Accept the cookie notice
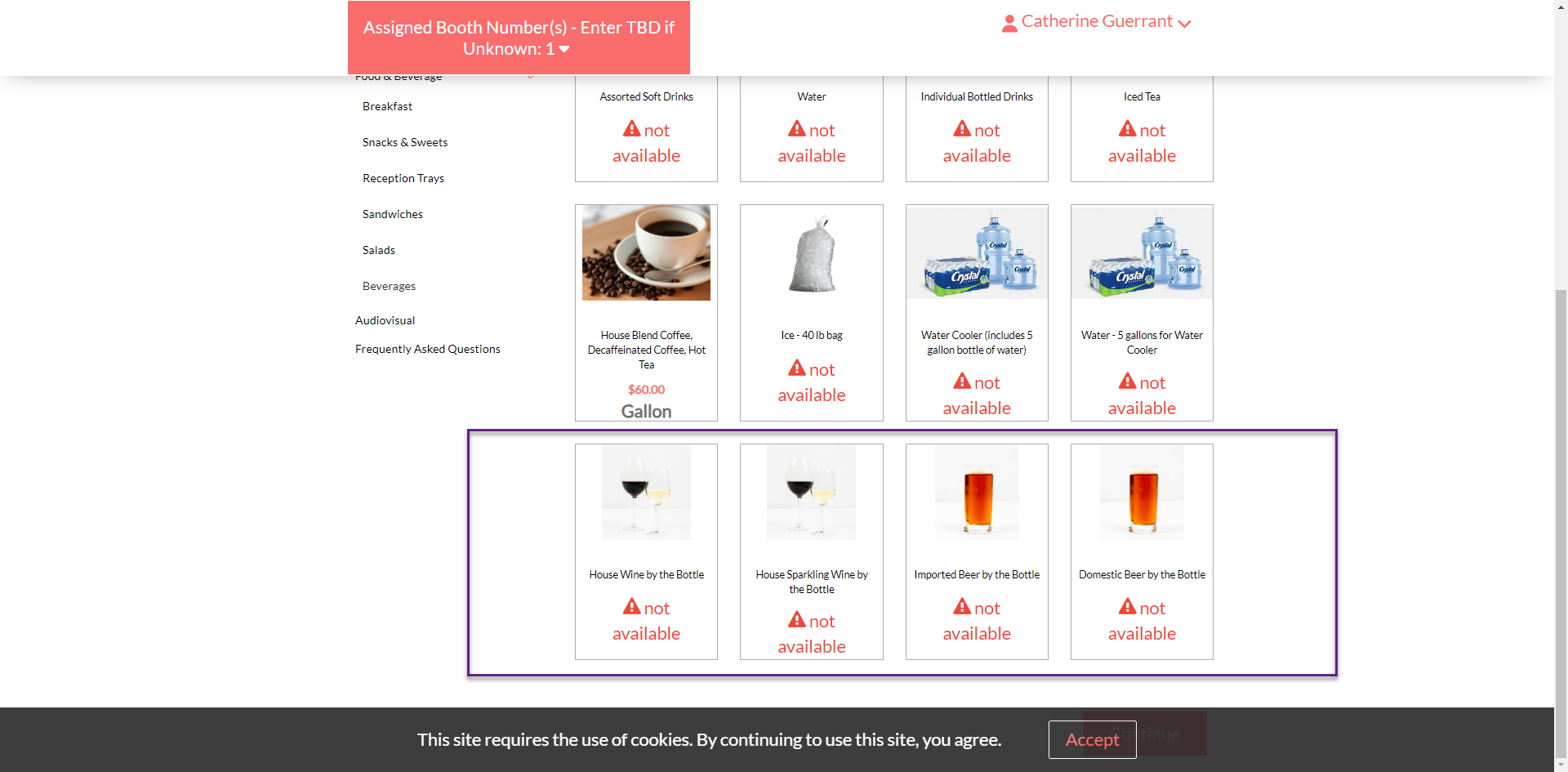The width and height of the screenshot is (1568, 772). (x=1092, y=740)
